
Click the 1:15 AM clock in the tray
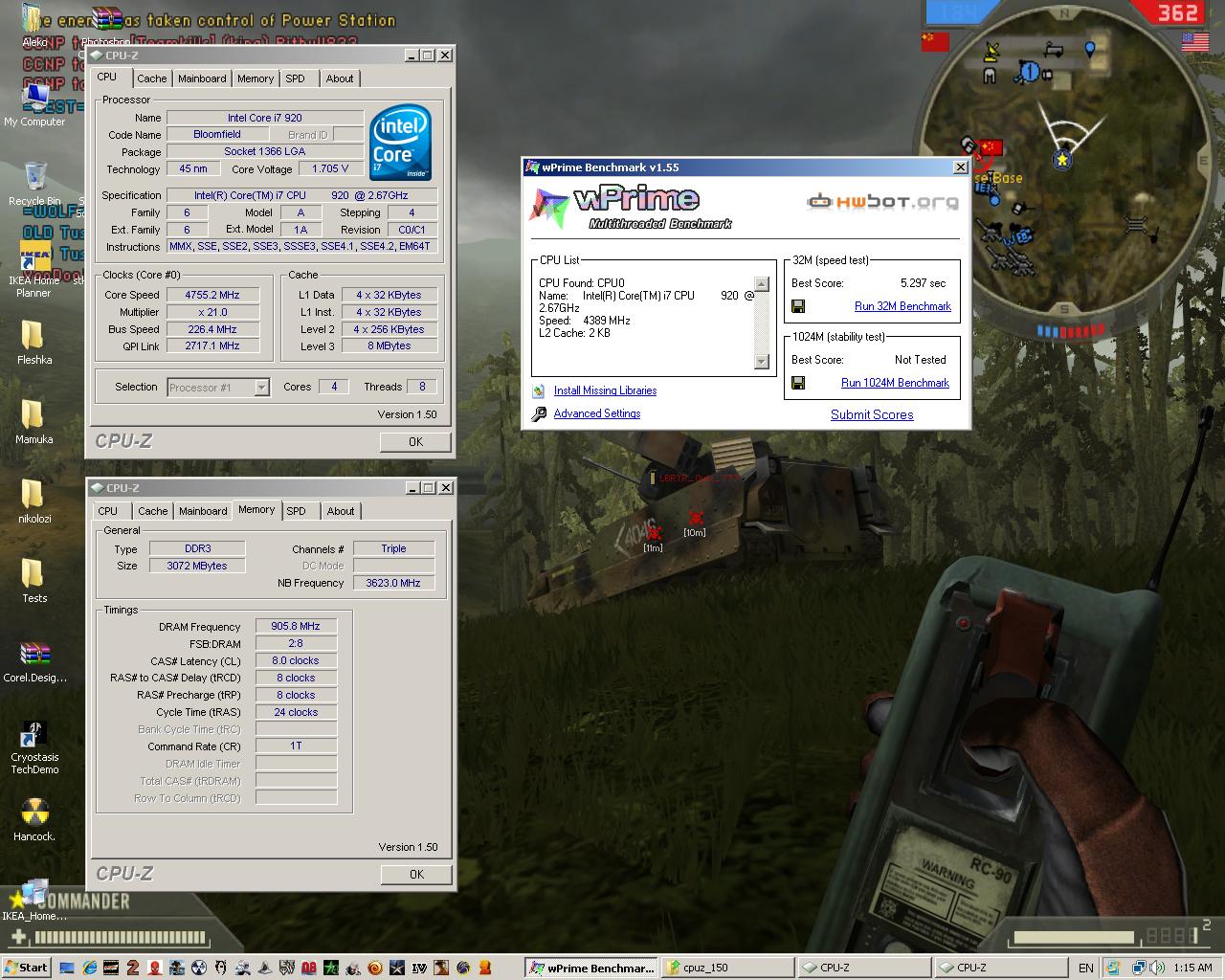pyautogui.click(x=1192, y=968)
